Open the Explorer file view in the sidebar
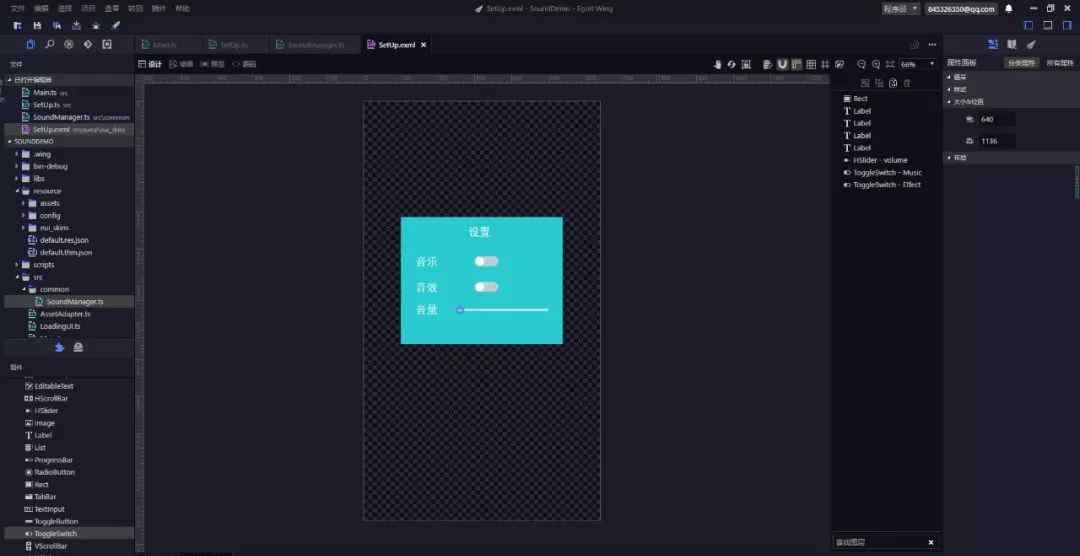This screenshot has width=1080, height=556. 30,45
